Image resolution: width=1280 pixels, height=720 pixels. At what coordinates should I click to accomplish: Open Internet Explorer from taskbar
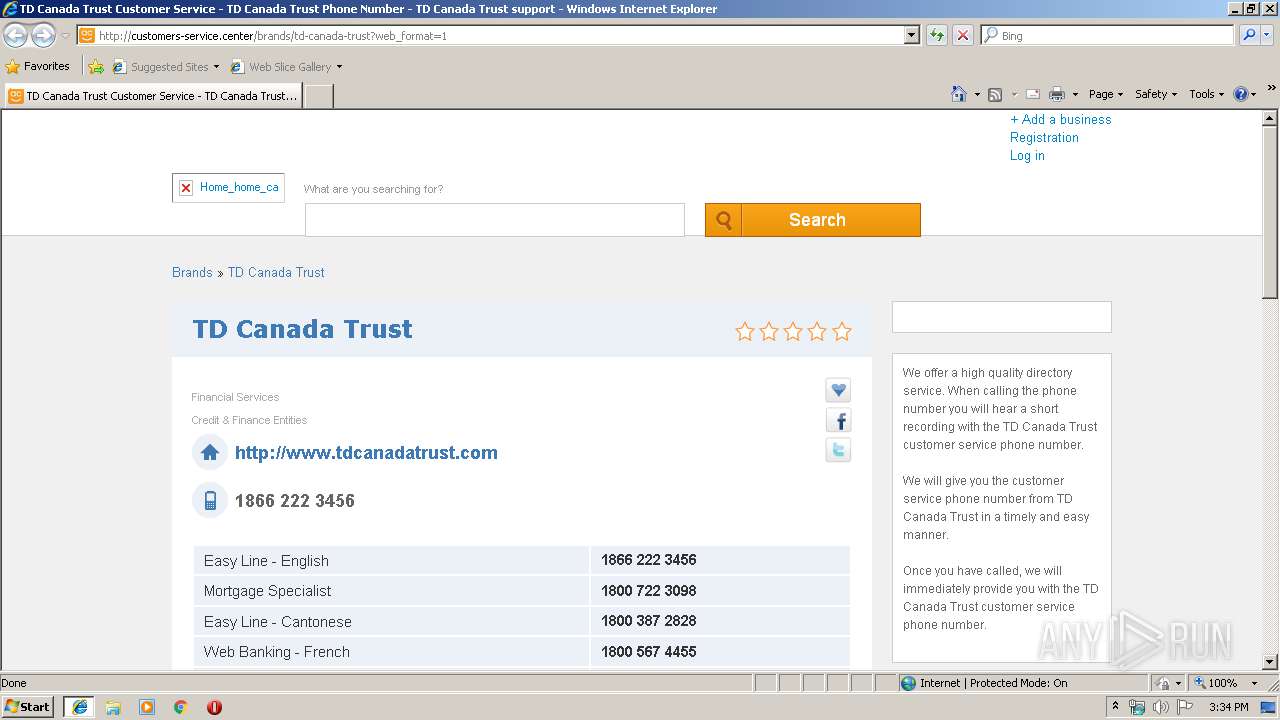(x=79, y=707)
